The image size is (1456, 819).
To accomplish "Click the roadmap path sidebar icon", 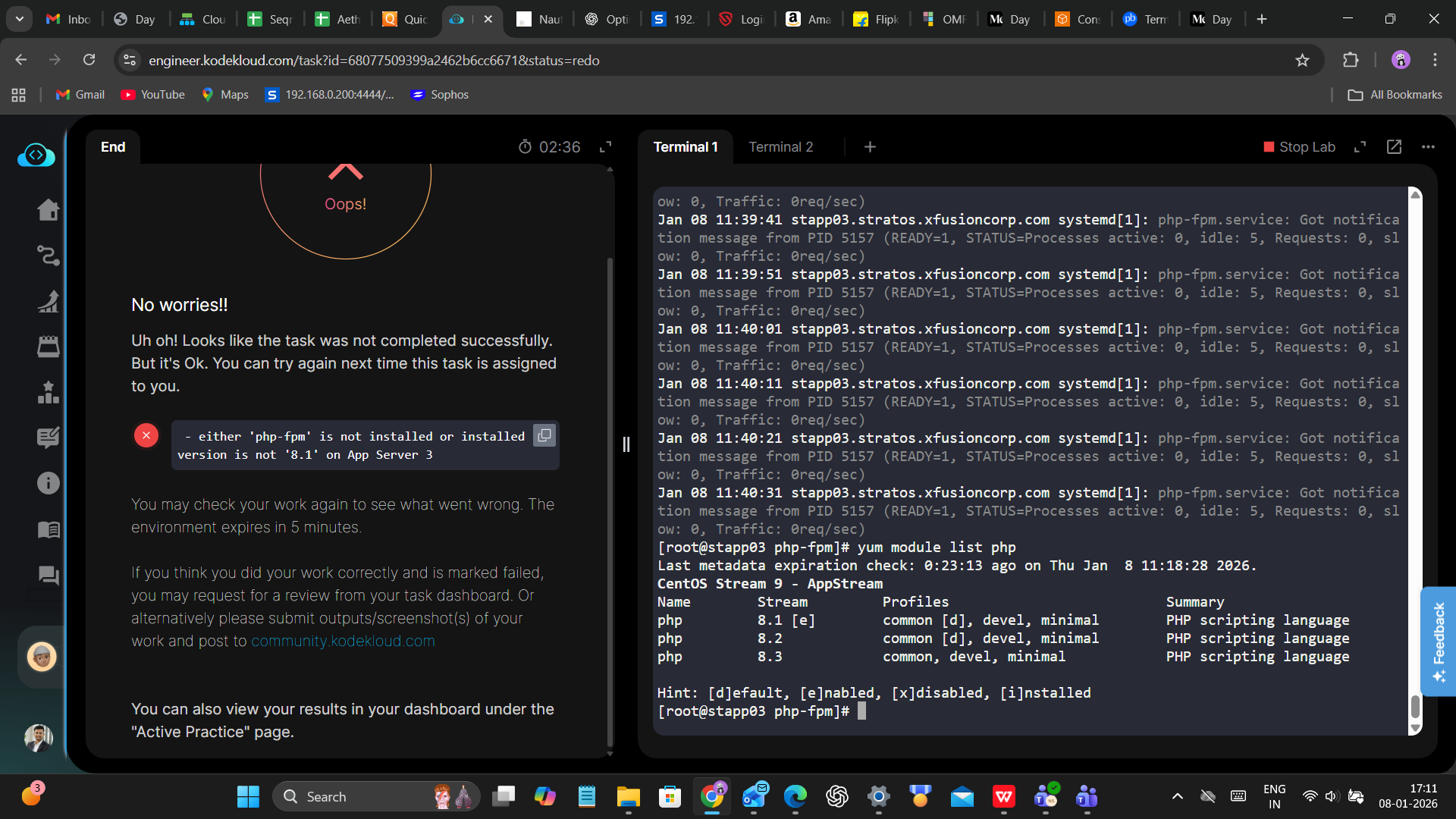I will [48, 256].
